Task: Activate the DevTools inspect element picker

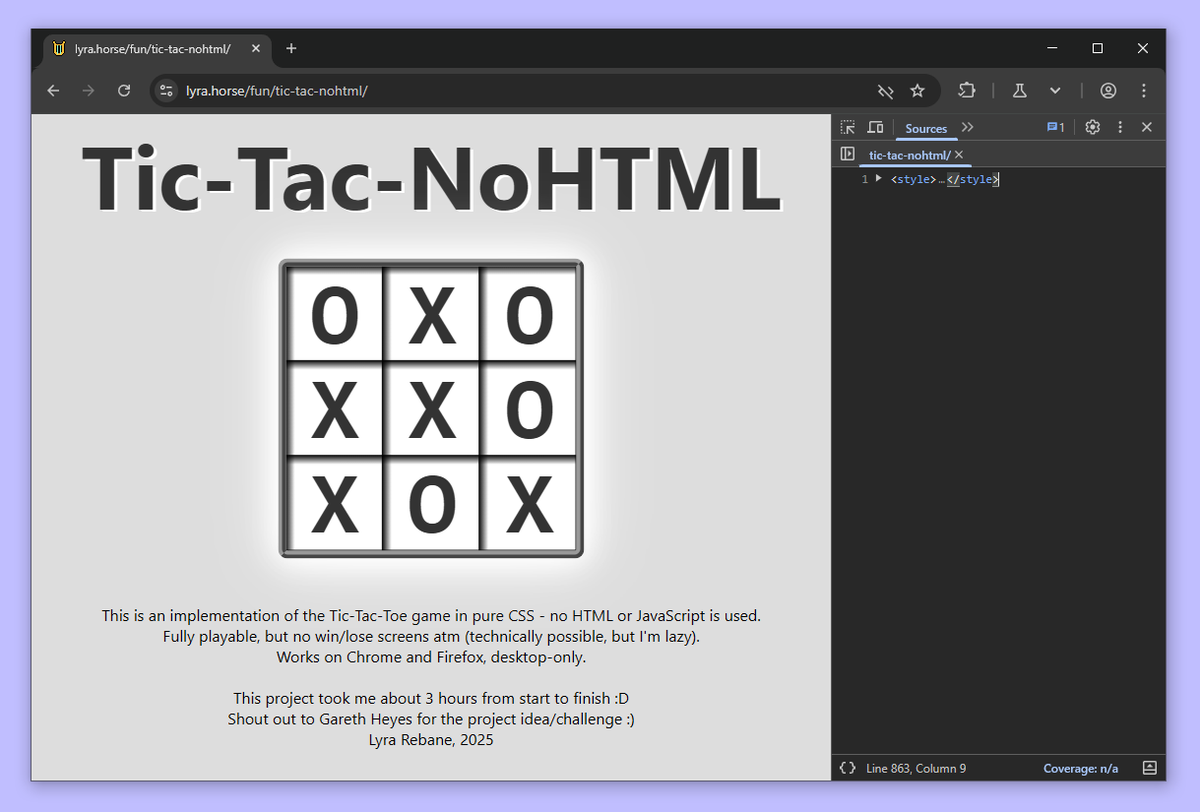Action: pos(848,127)
